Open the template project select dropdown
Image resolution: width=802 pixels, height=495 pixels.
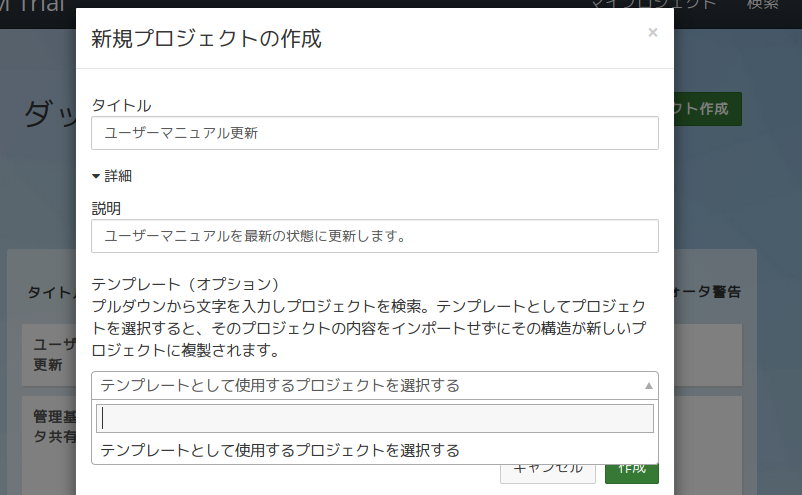click(375, 386)
